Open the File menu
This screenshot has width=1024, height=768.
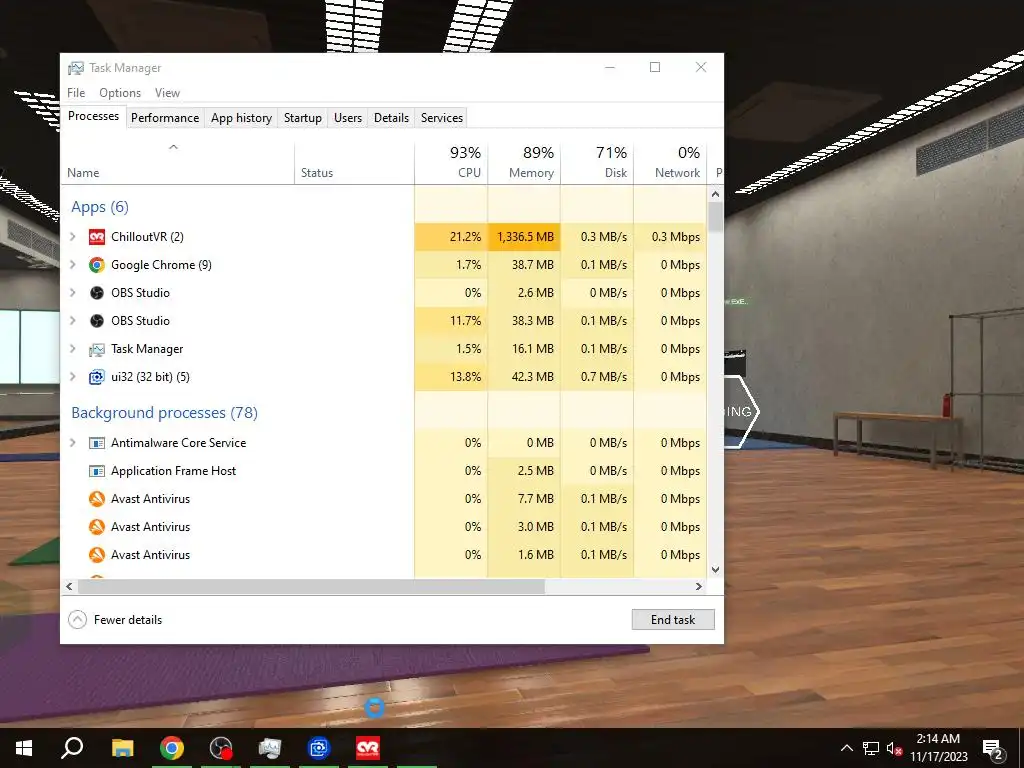pos(76,93)
